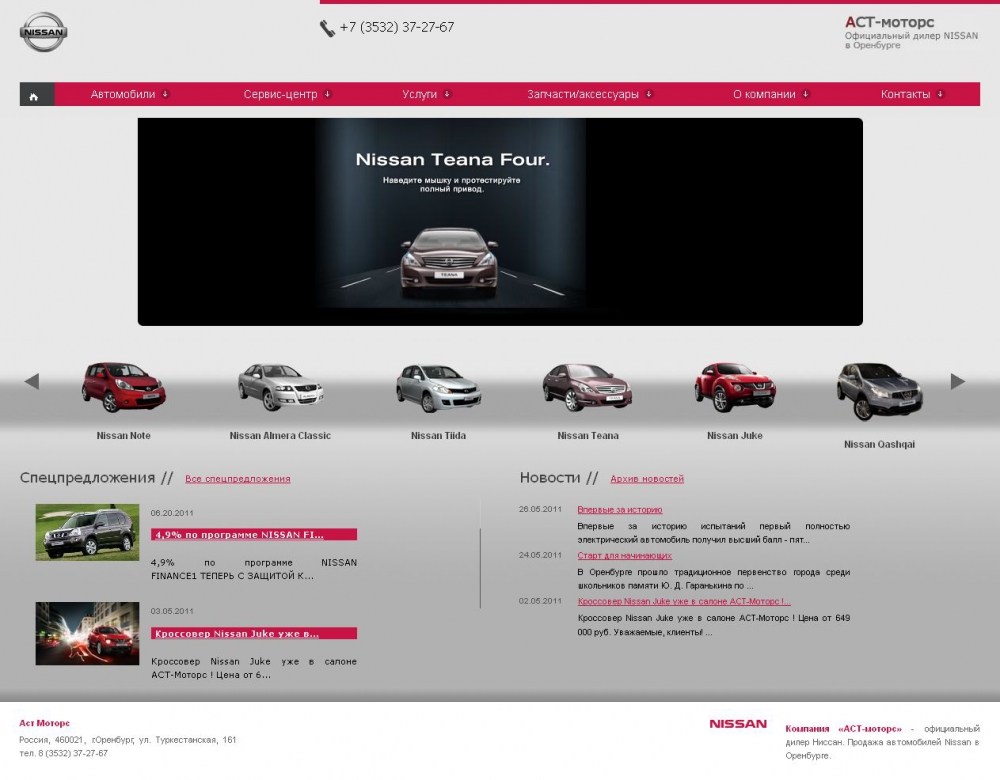This screenshot has height=780, width=1000.
Task: Click the Nissan Qashqai label
Action: click(879, 445)
